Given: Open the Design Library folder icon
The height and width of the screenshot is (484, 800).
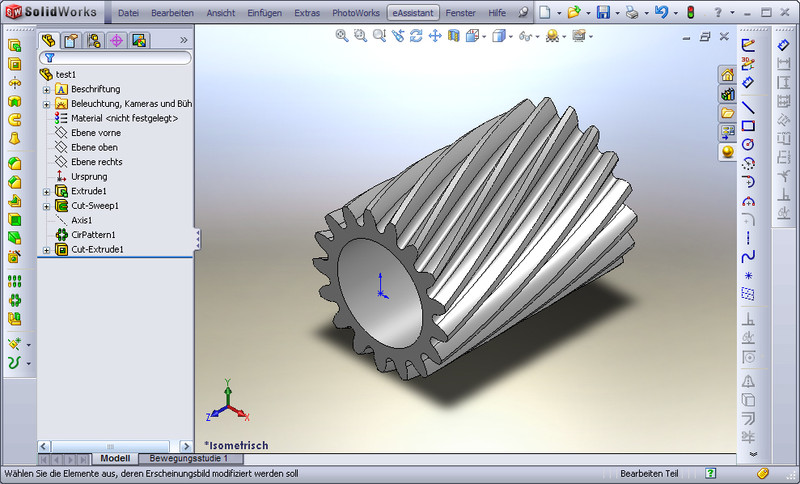Looking at the screenshot, I should (x=727, y=113).
